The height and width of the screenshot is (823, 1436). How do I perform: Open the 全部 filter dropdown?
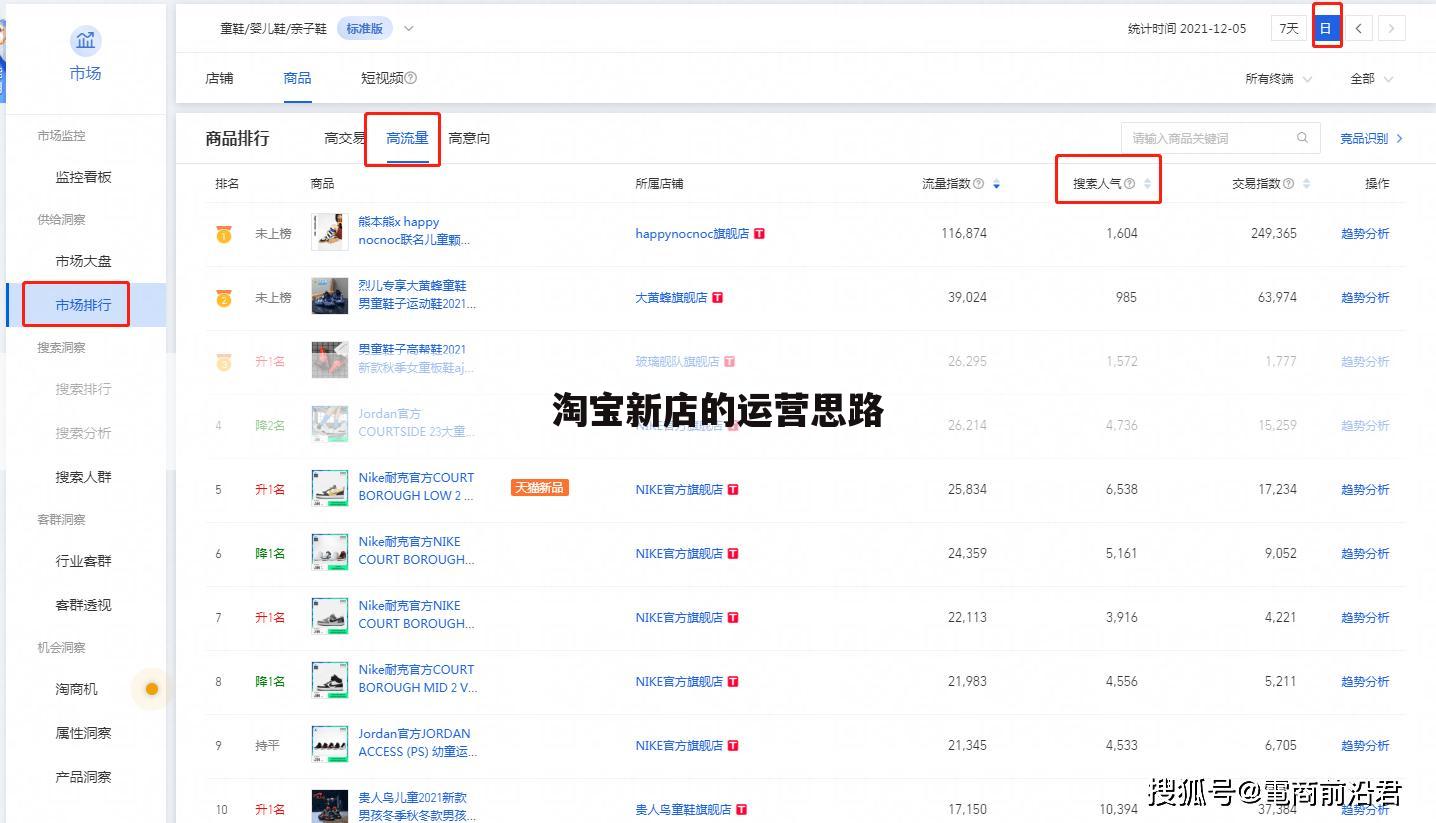coord(1371,78)
